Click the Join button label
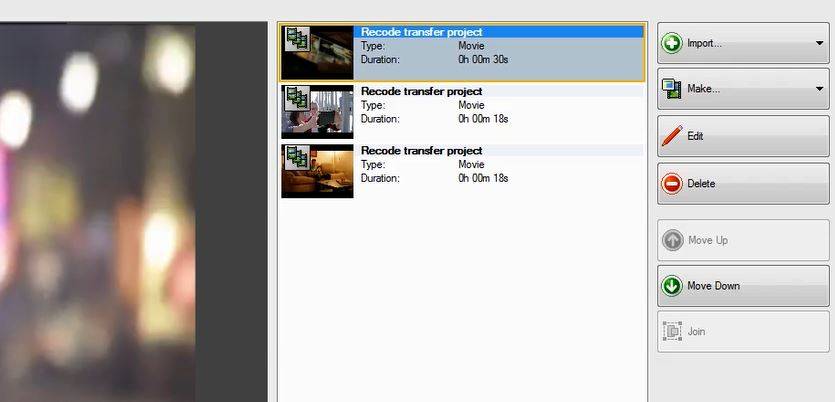This screenshot has height=402, width=835. [x=697, y=331]
